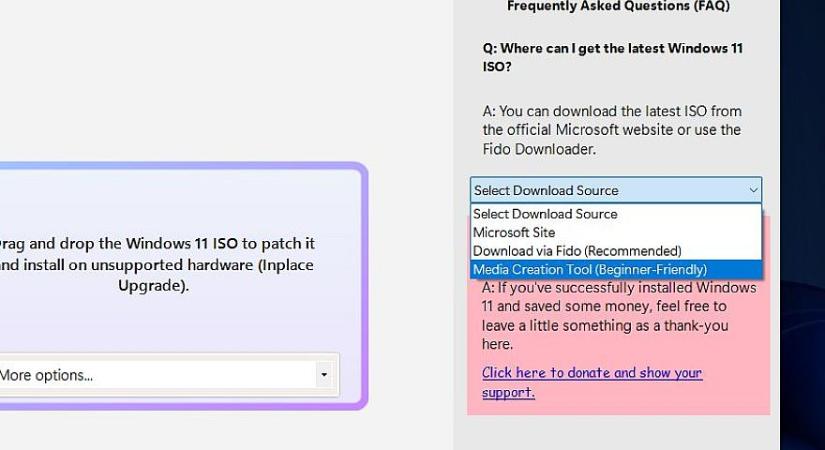This screenshot has height=450, width=825.
Task: Open the Select Download Source combo box
Action: click(616, 190)
